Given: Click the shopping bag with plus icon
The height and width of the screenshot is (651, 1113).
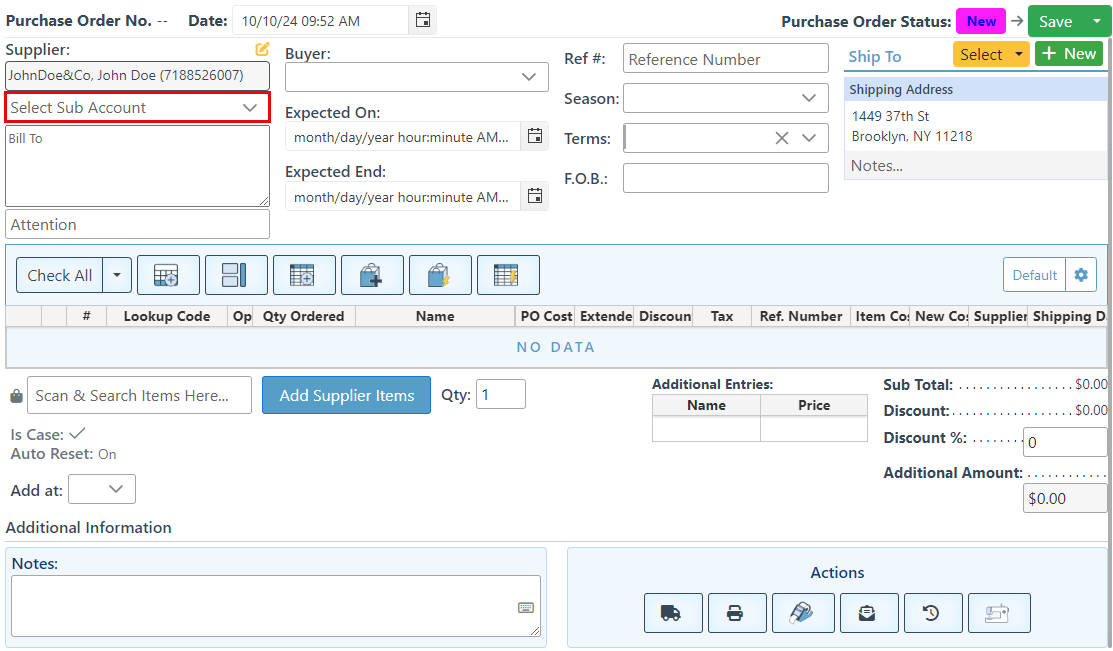Looking at the screenshot, I should (372, 275).
